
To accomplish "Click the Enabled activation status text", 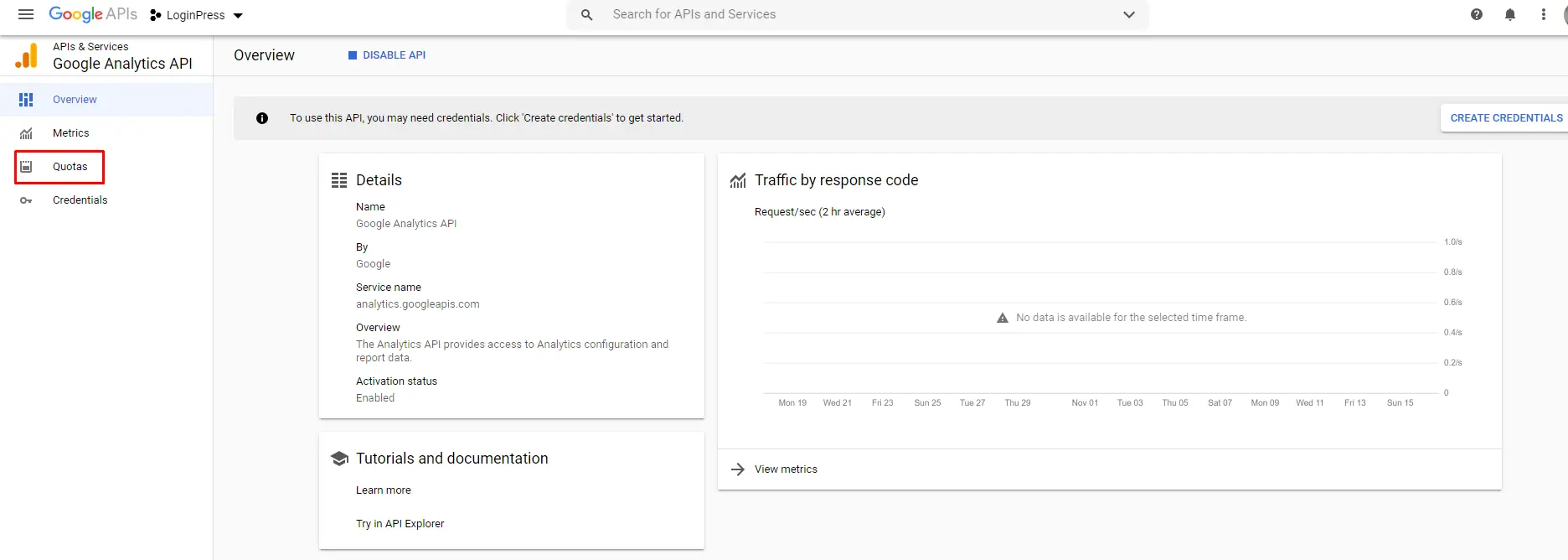I will pyautogui.click(x=375, y=398).
